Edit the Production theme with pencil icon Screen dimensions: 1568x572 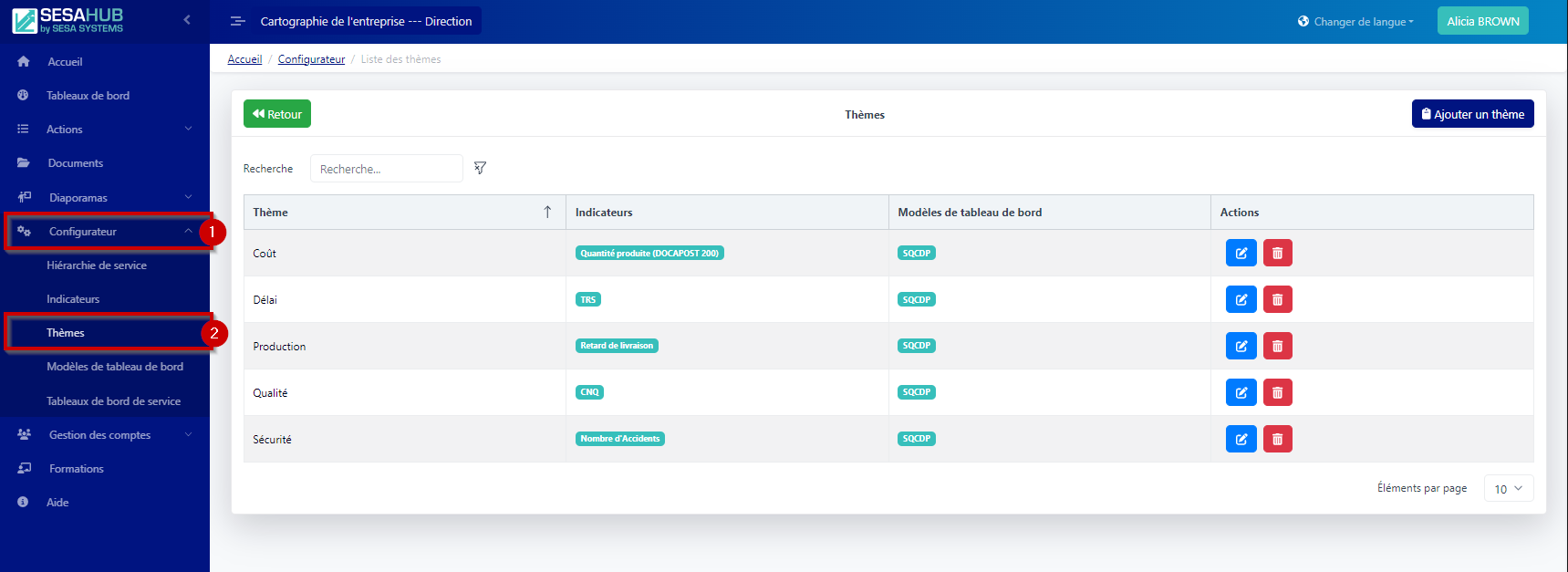click(1241, 346)
